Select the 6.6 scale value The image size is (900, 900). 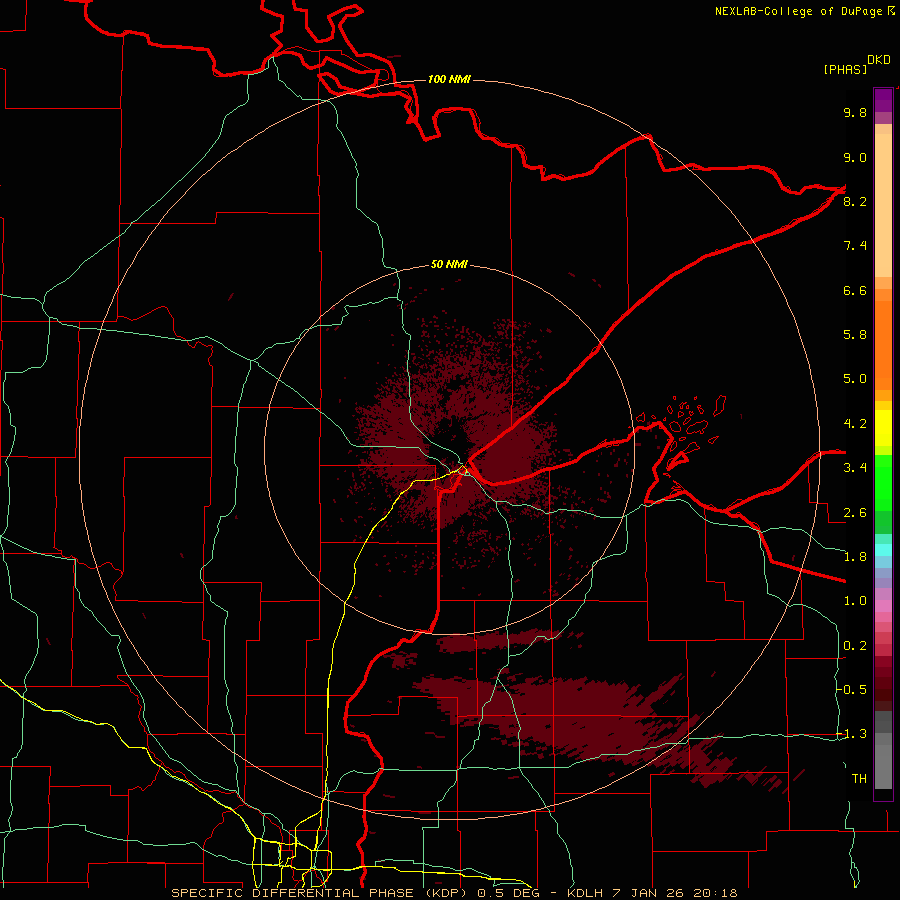[x=855, y=290]
